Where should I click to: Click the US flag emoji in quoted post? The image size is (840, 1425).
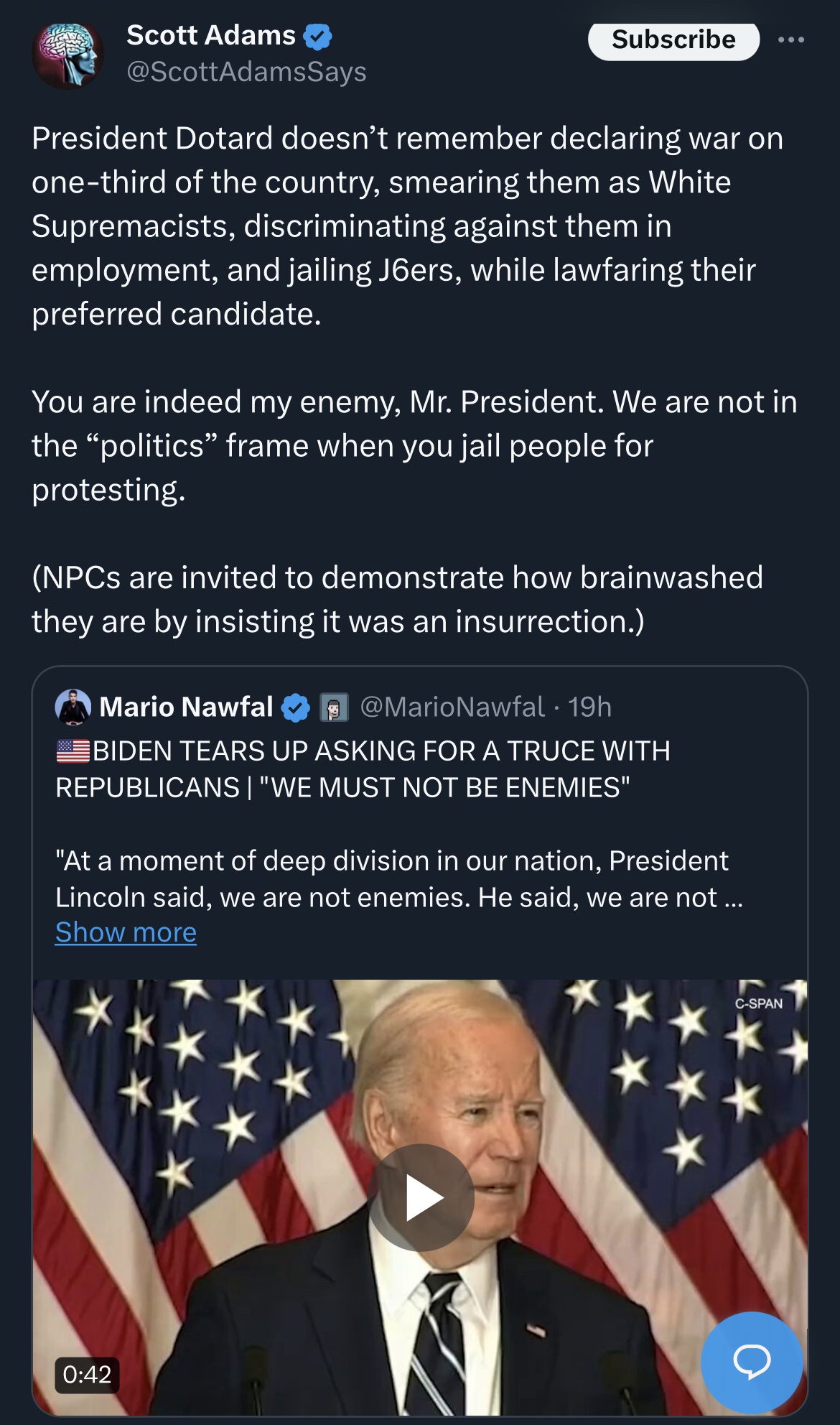click(73, 751)
